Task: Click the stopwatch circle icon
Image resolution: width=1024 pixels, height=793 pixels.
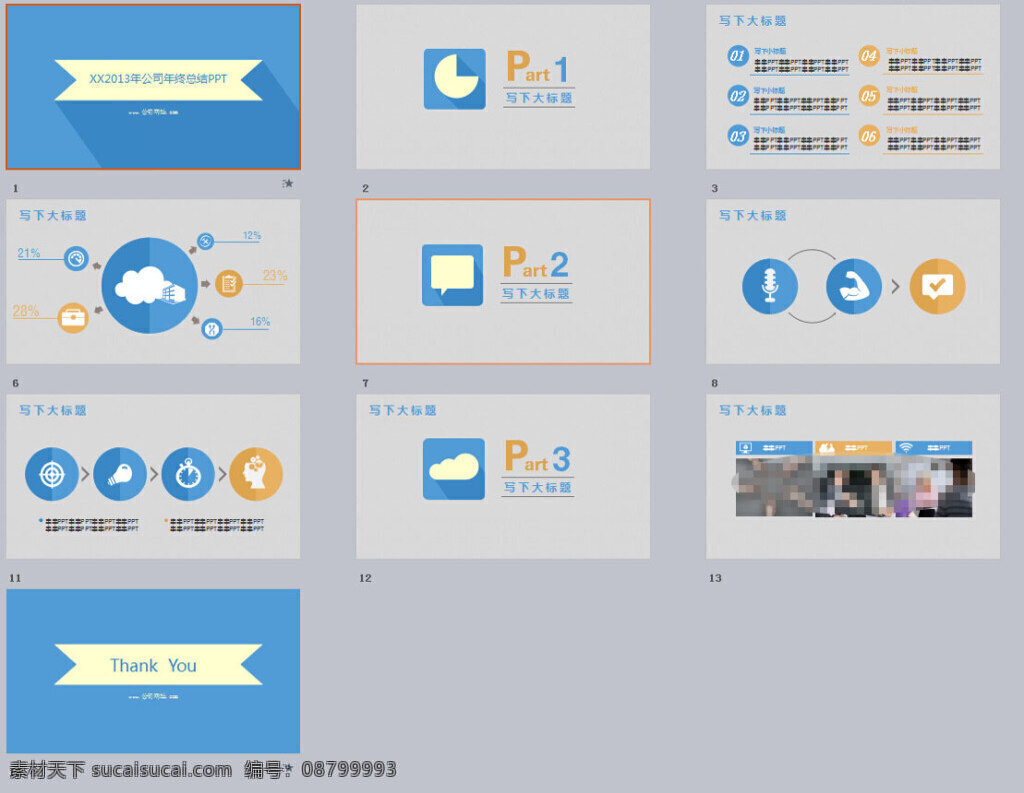Action: click(x=188, y=474)
